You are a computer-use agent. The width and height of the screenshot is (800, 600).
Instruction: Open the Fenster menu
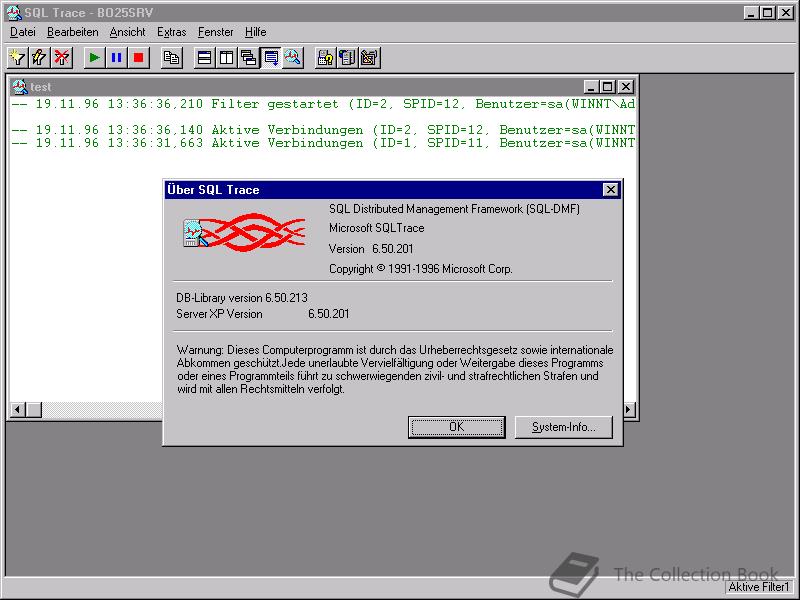(x=215, y=32)
